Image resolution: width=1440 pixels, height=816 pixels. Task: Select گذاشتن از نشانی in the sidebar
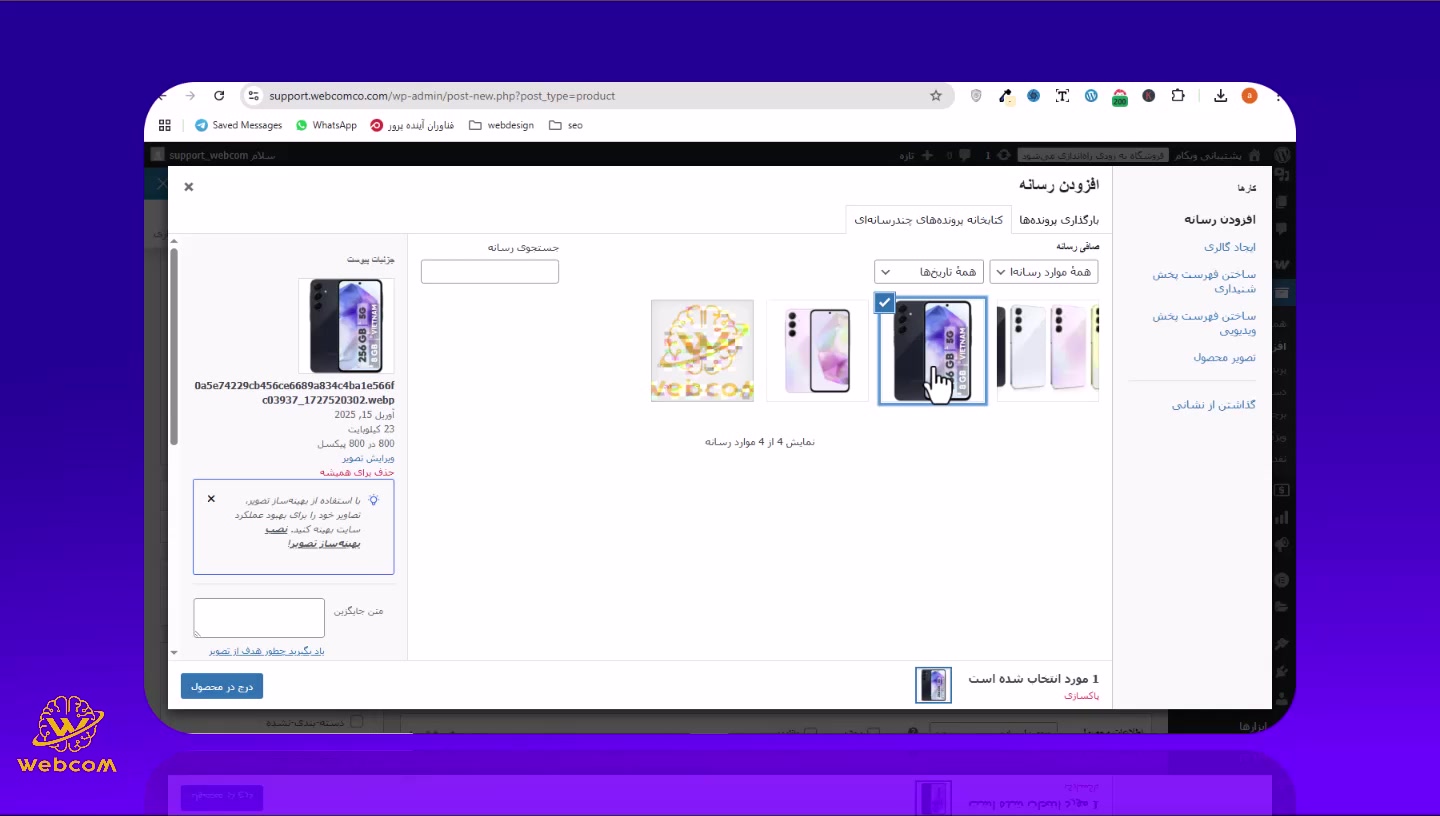pyautogui.click(x=1214, y=405)
